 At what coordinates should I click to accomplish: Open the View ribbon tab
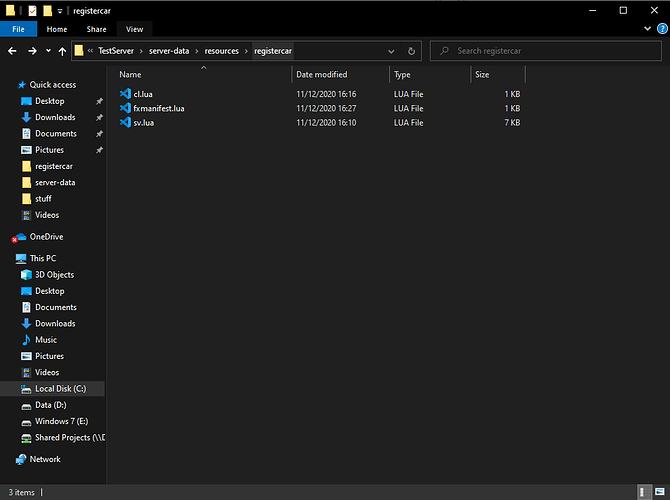[134, 29]
